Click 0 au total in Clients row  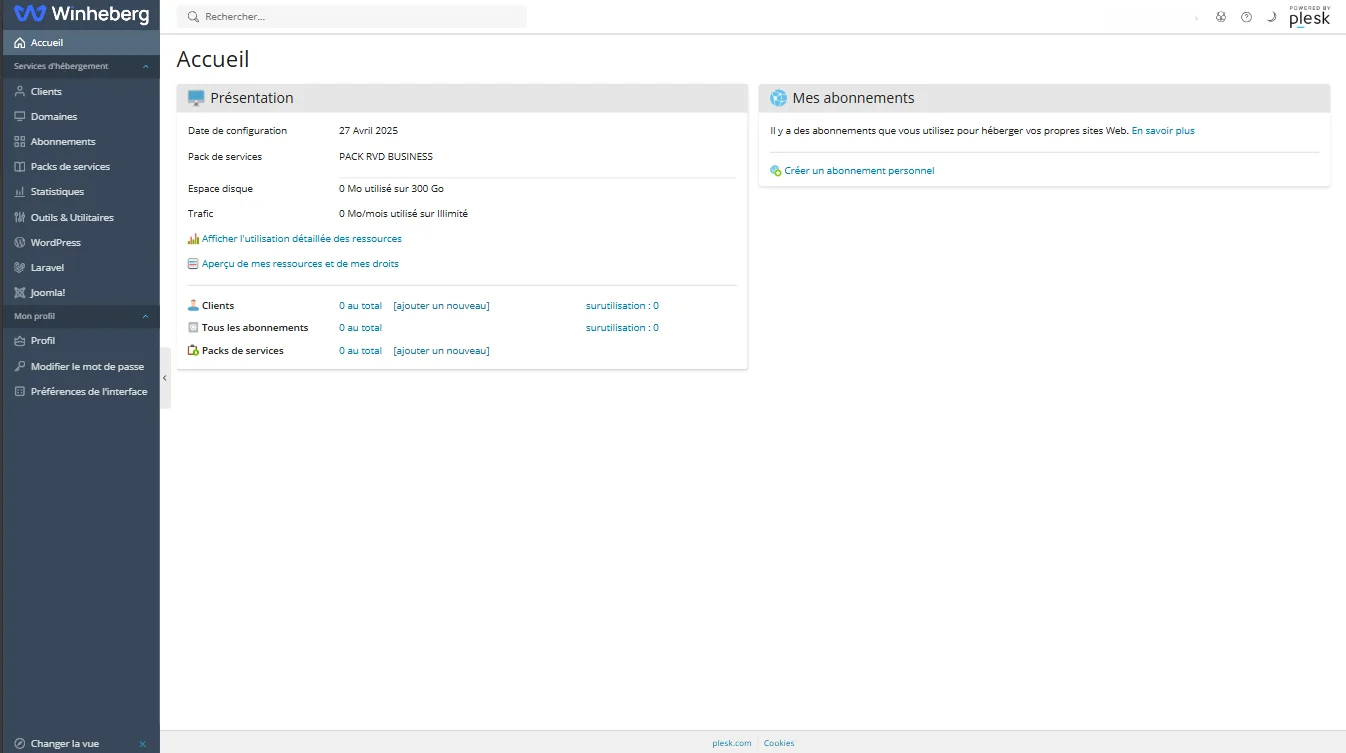[x=360, y=306]
